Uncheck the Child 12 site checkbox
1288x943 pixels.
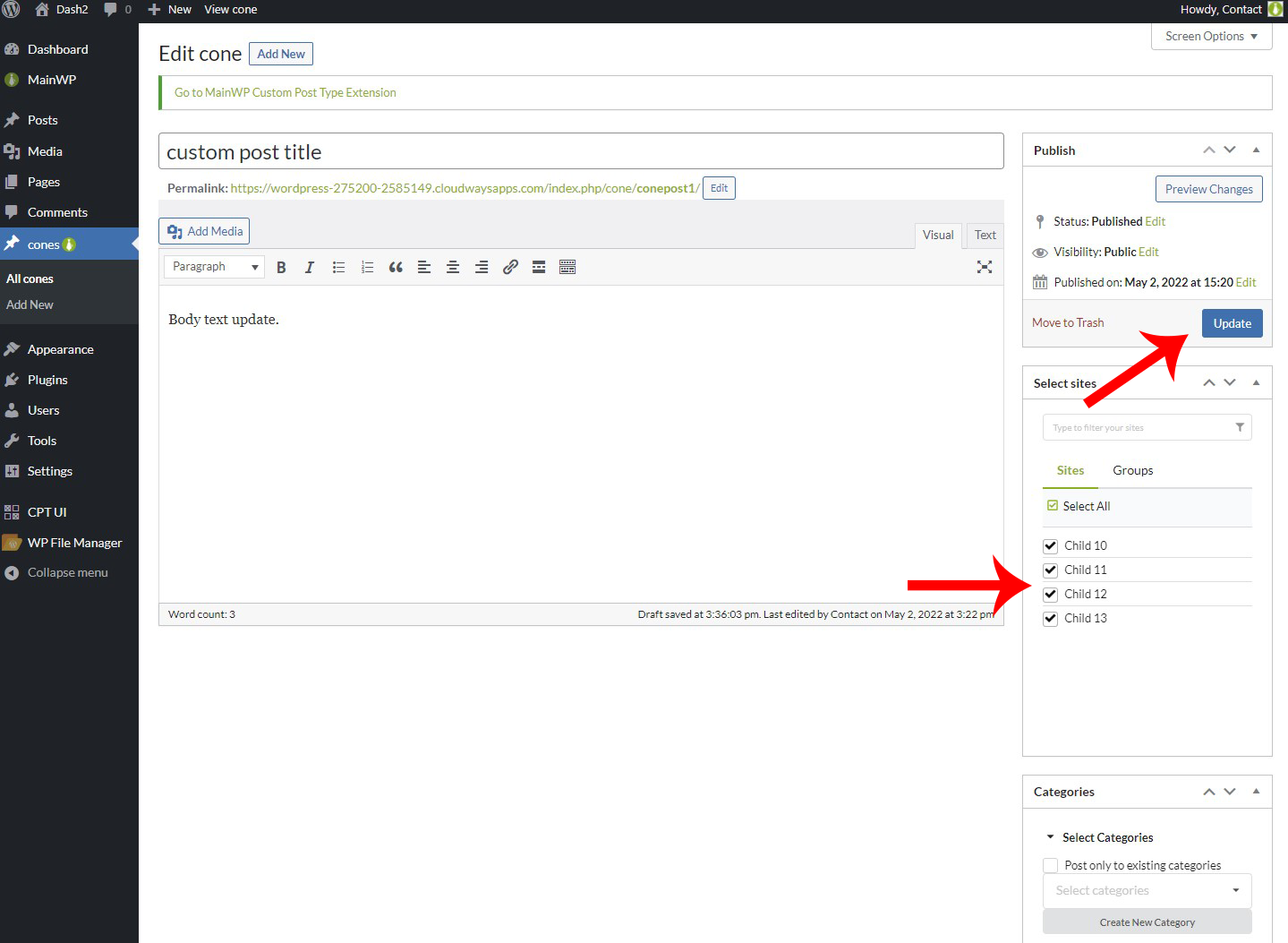(1049, 594)
